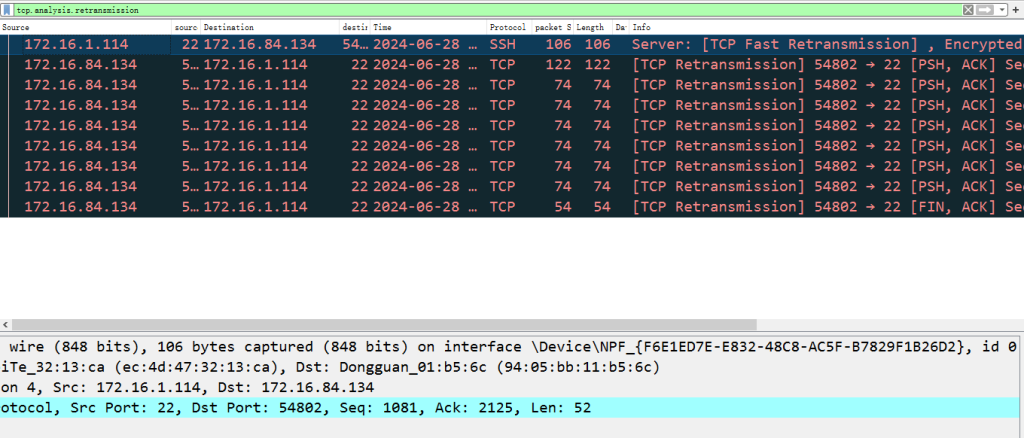Image resolution: width=1024 pixels, height=438 pixels.
Task: Select the frame line with 106 bytes captured
Action: point(500,347)
